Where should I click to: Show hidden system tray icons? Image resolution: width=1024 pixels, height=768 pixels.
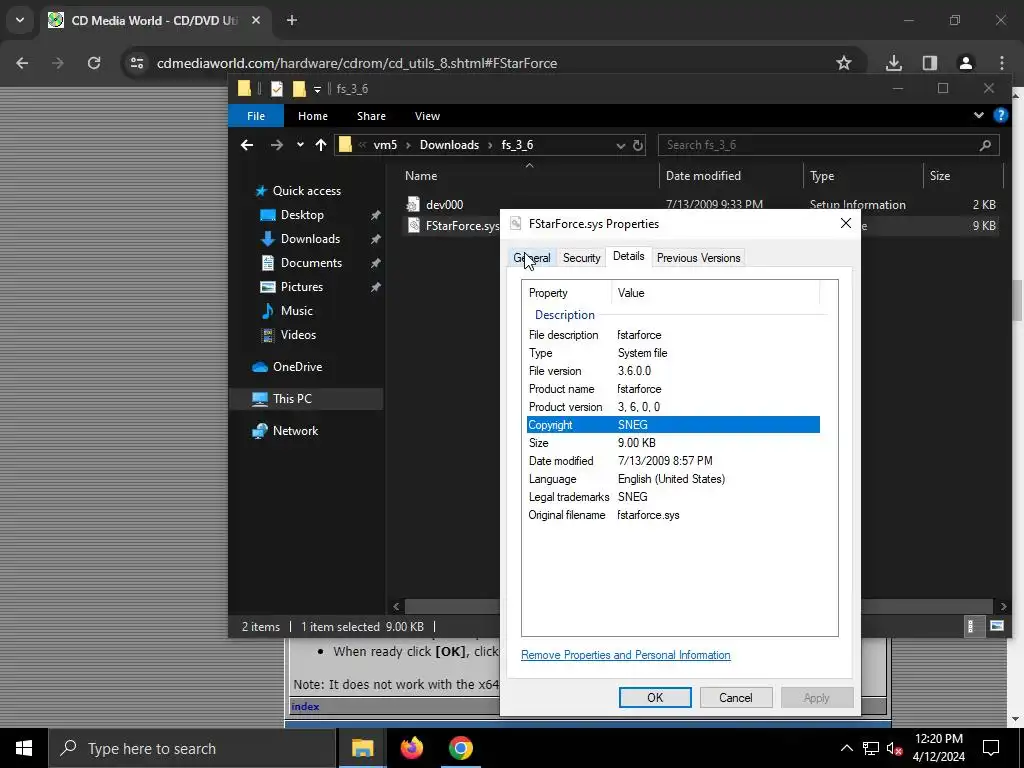pyautogui.click(x=846, y=748)
